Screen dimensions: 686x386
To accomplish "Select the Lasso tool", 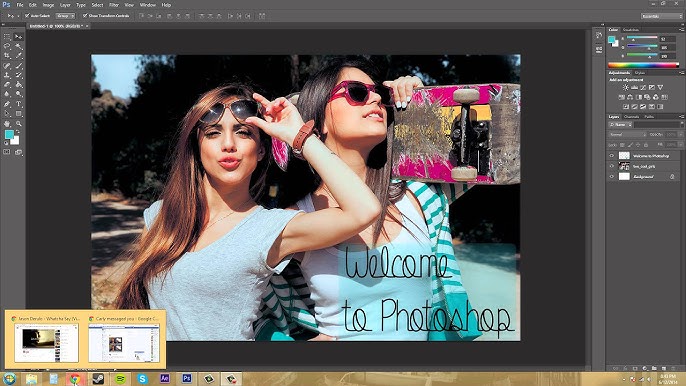I will point(7,46).
